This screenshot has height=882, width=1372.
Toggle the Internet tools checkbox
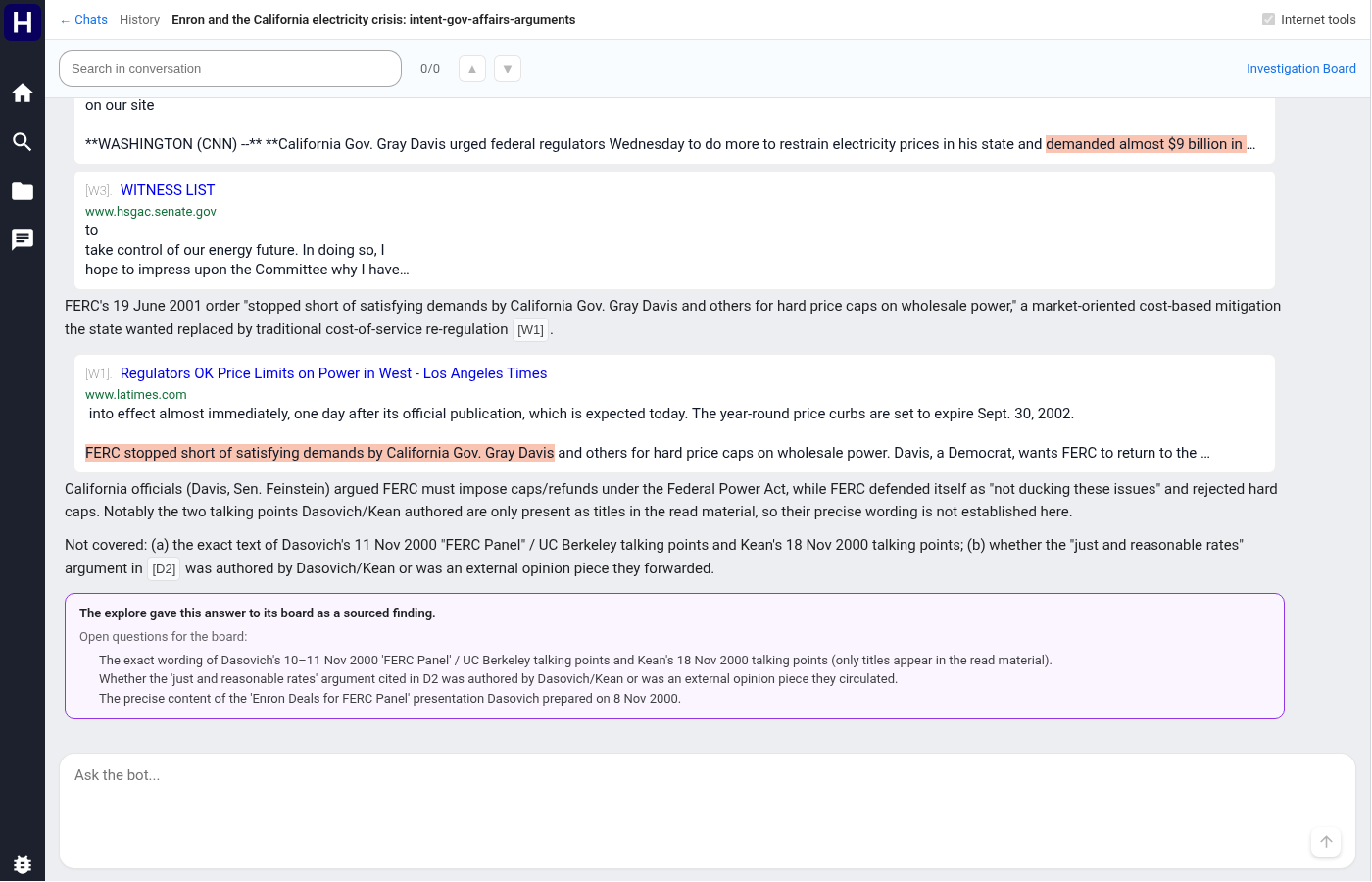pos(1269,20)
